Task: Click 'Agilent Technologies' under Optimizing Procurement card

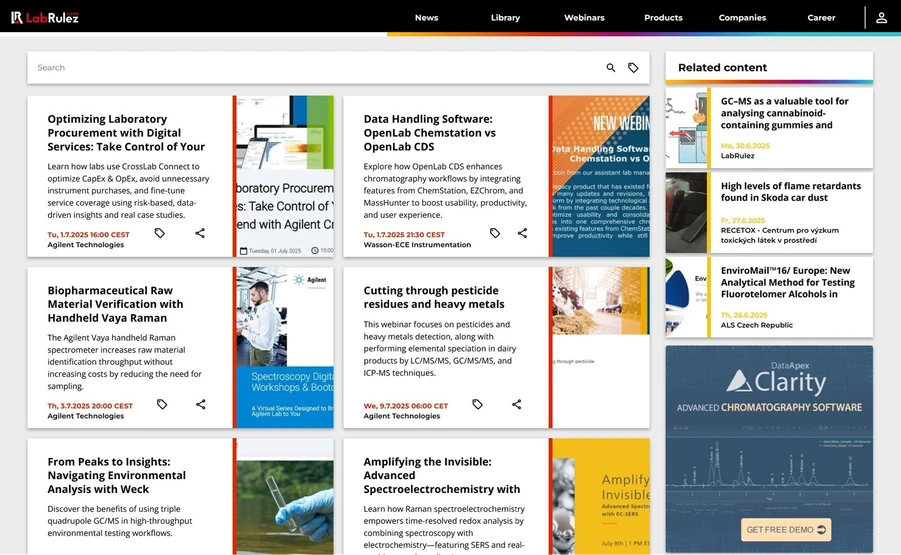Action: pyautogui.click(x=86, y=245)
